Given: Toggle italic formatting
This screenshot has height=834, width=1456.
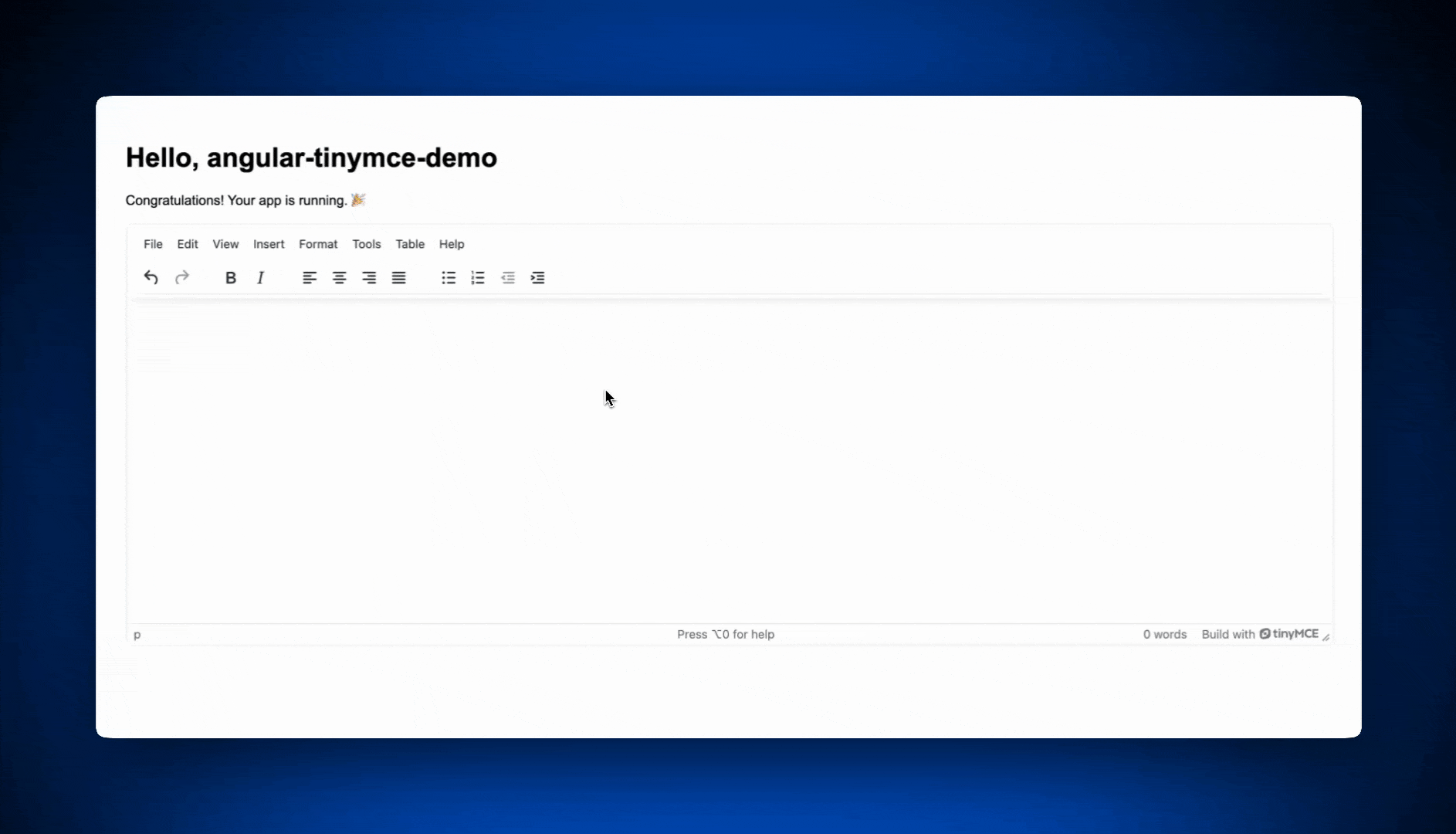Looking at the screenshot, I should (260, 277).
